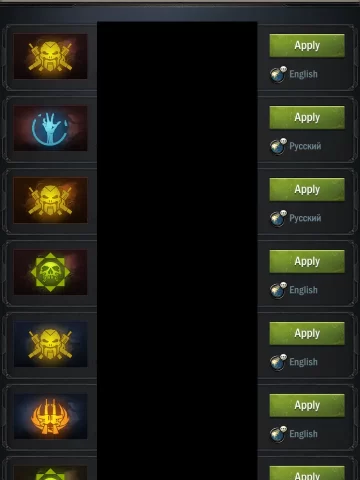This screenshot has width=360, height=480.
Task: Click the globe icon in the fifth row
Action: pos(278,362)
